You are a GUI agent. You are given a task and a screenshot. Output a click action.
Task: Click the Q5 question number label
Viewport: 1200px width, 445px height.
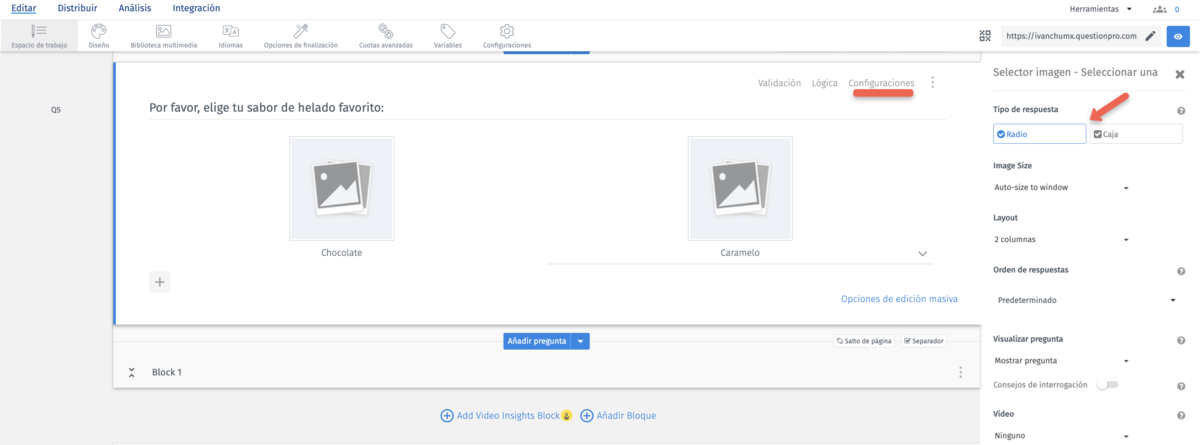pos(56,110)
